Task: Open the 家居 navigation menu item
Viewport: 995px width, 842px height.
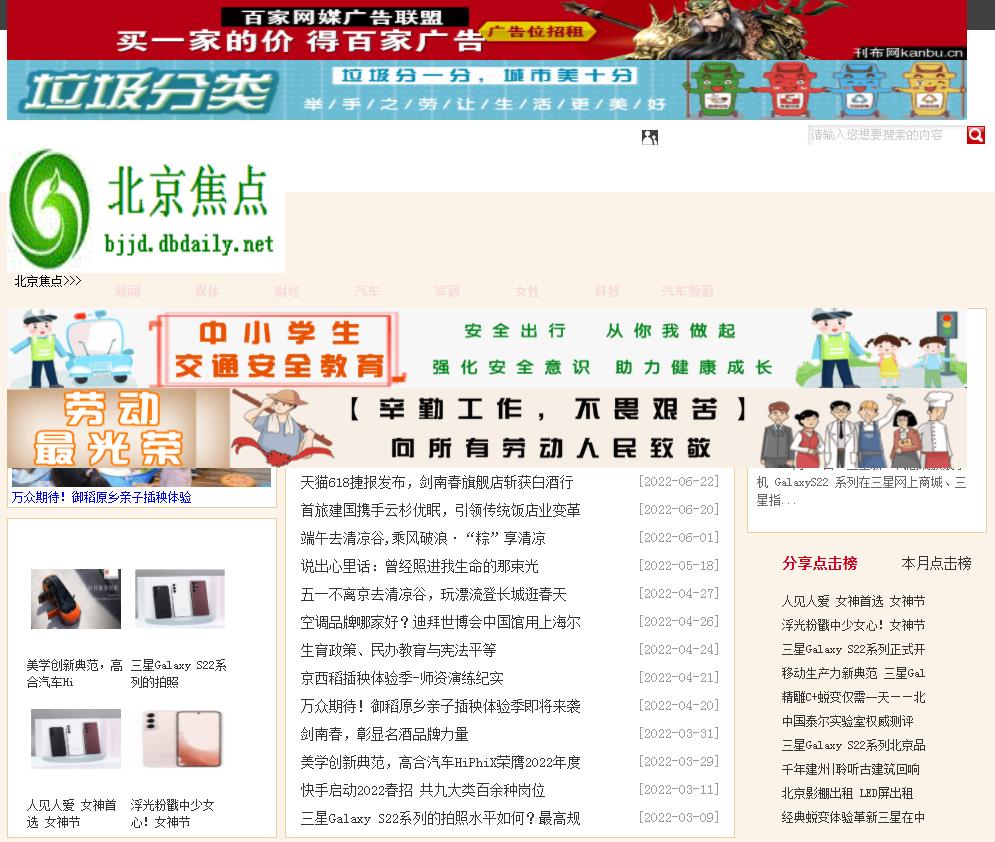Action: coord(447,291)
